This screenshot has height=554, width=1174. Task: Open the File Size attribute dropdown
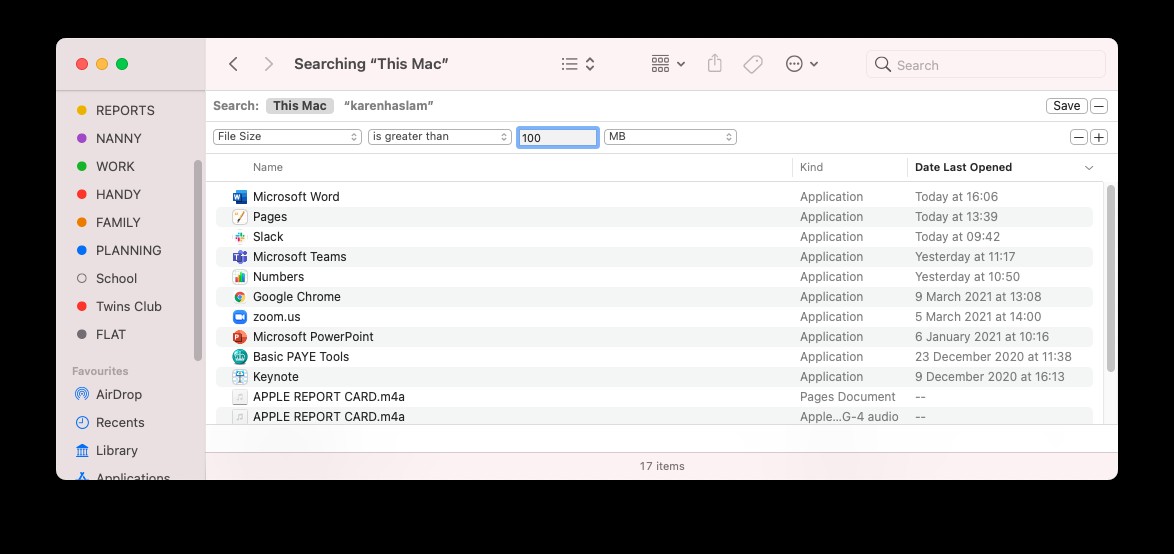click(288, 137)
